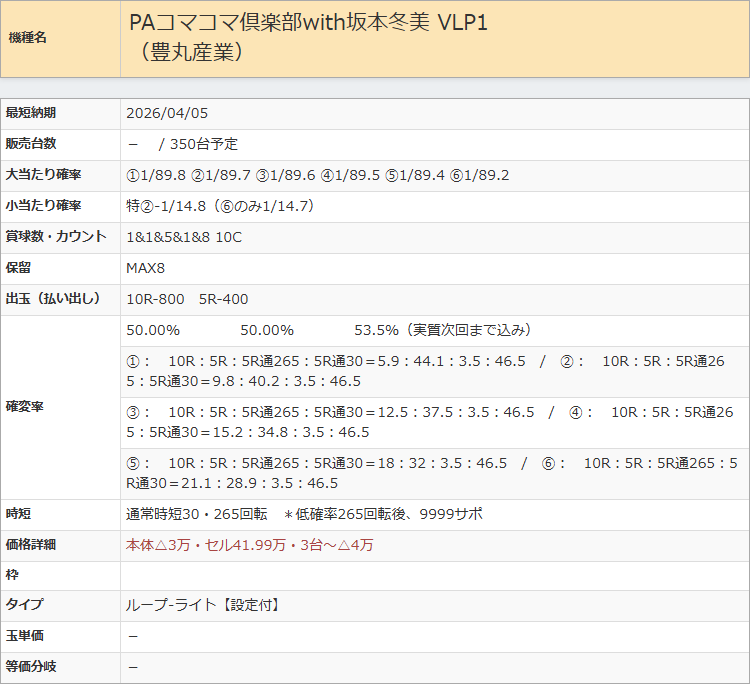Select the 販売台数 row label
750x684 pixels.
(x=31, y=143)
